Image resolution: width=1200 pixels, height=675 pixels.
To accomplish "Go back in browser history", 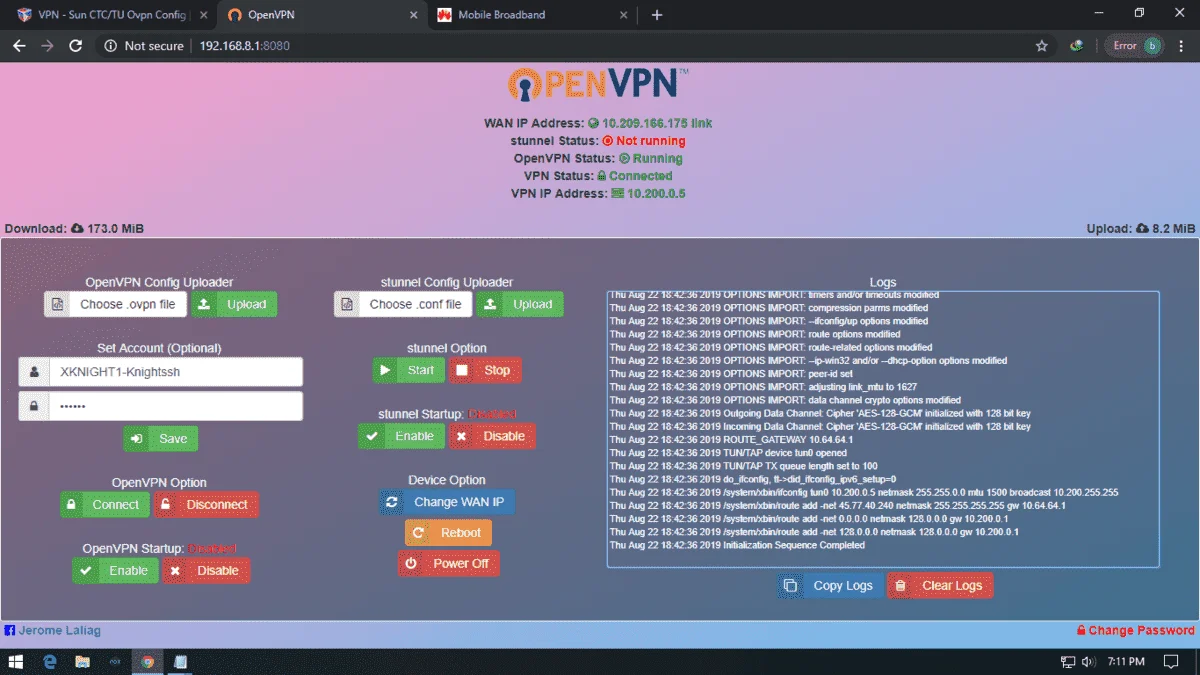I will pos(18,46).
